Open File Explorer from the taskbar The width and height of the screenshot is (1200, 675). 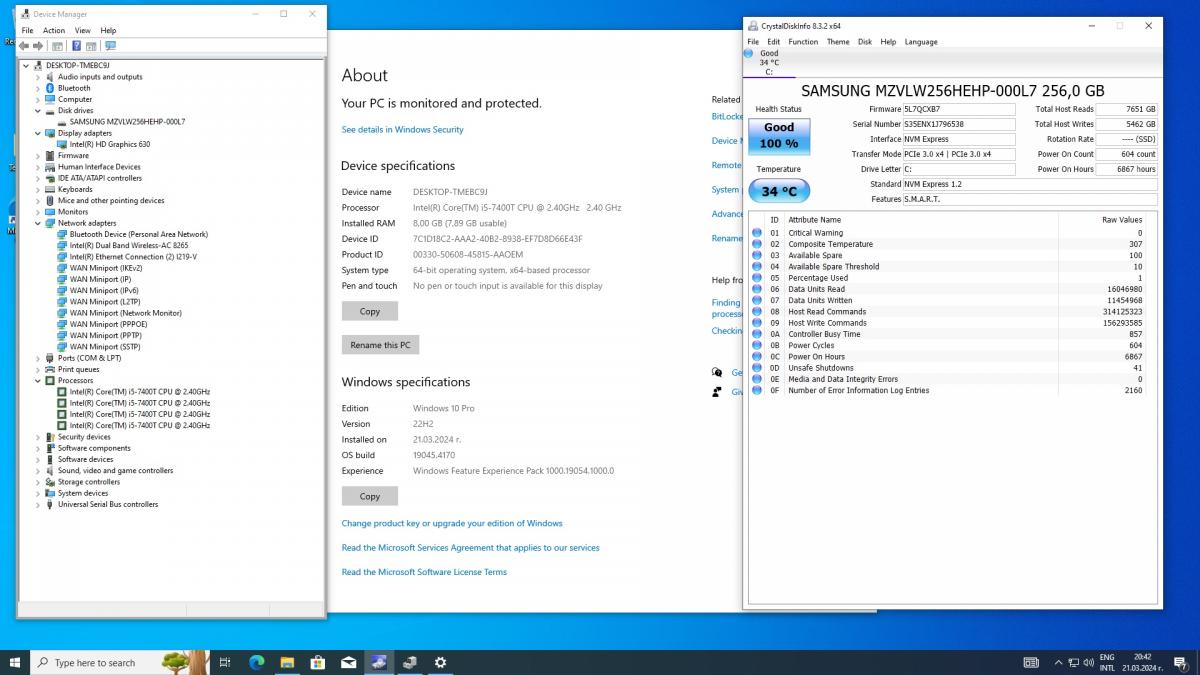287,662
